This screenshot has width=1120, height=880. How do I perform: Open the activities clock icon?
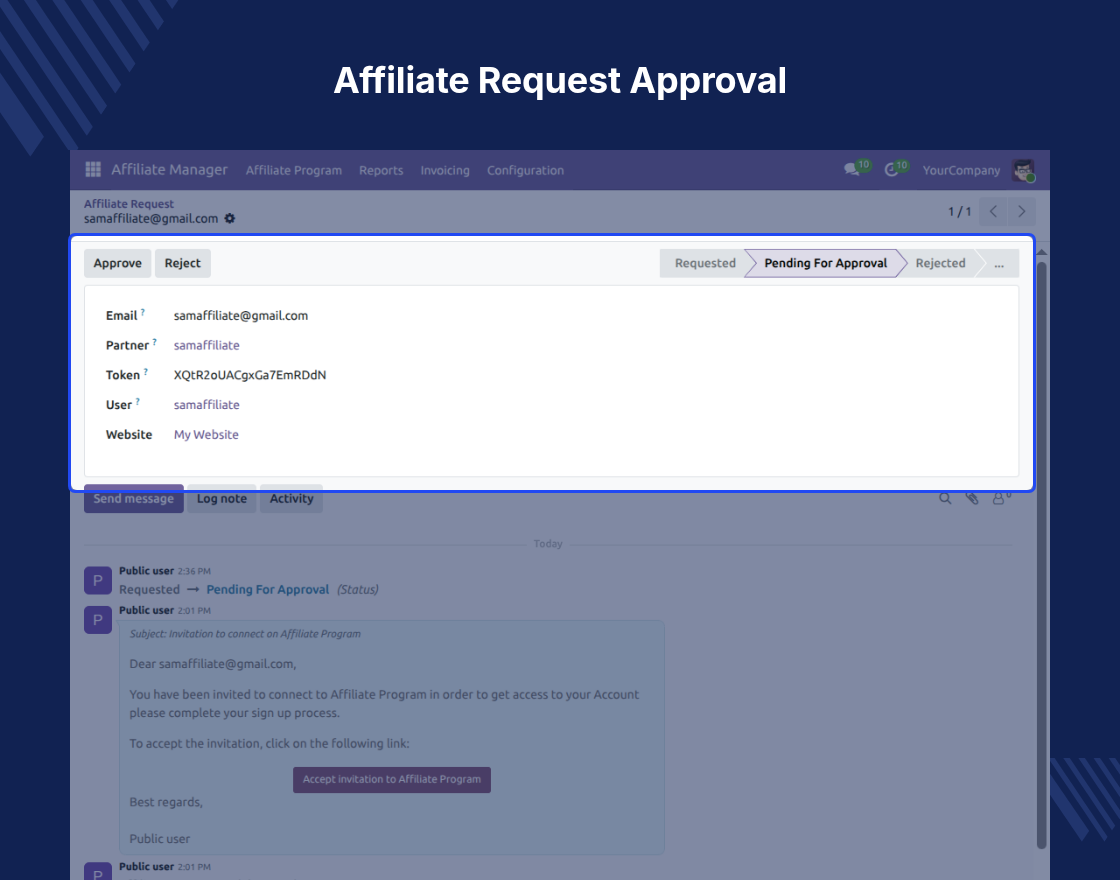pyautogui.click(x=891, y=170)
